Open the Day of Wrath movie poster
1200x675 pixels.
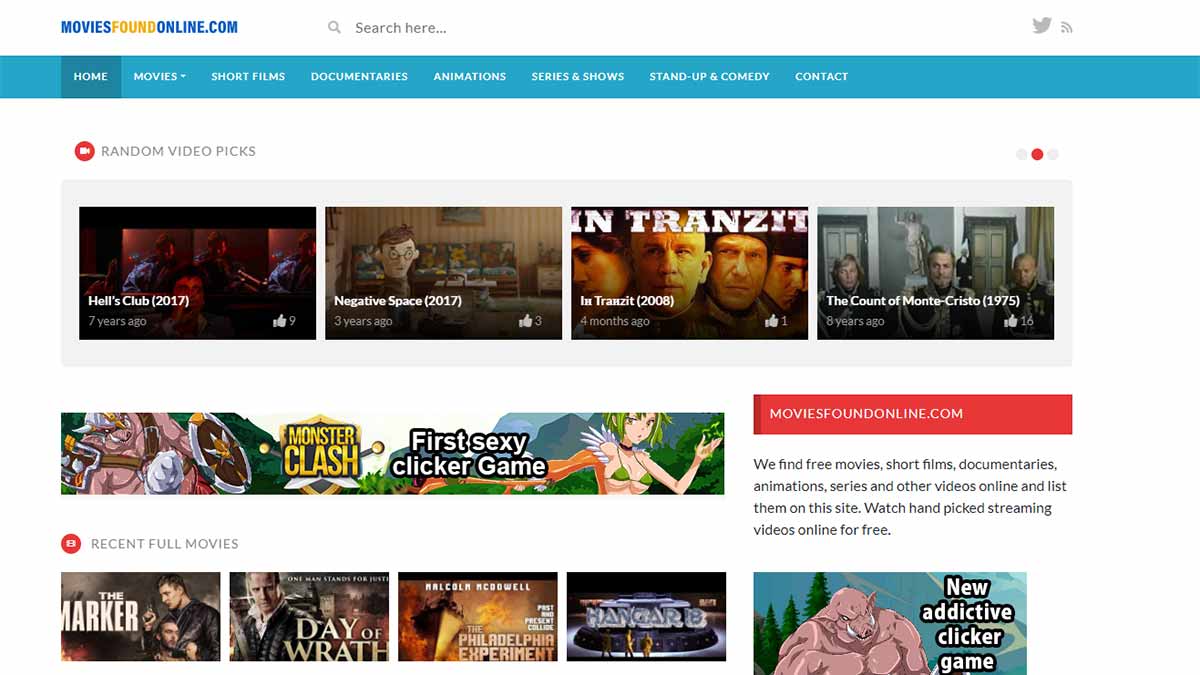tap(309, 617)
